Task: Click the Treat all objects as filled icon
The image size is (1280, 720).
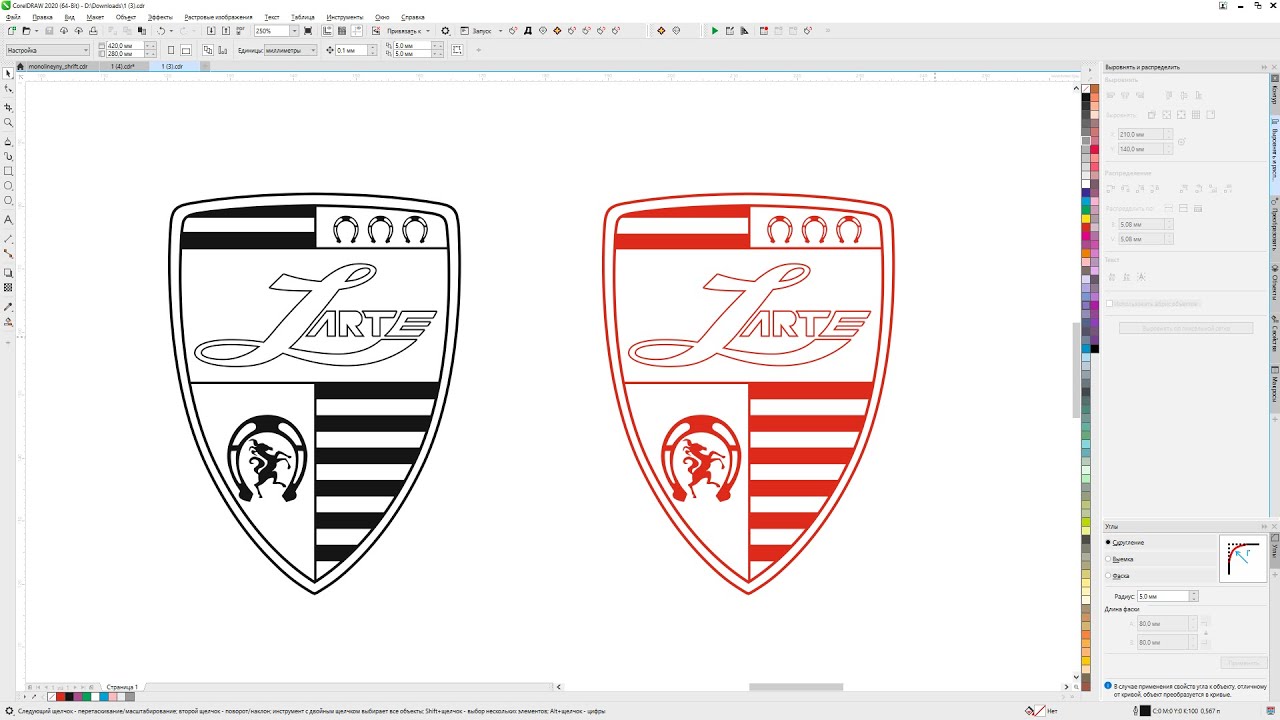Action: [x=457, y=49]
